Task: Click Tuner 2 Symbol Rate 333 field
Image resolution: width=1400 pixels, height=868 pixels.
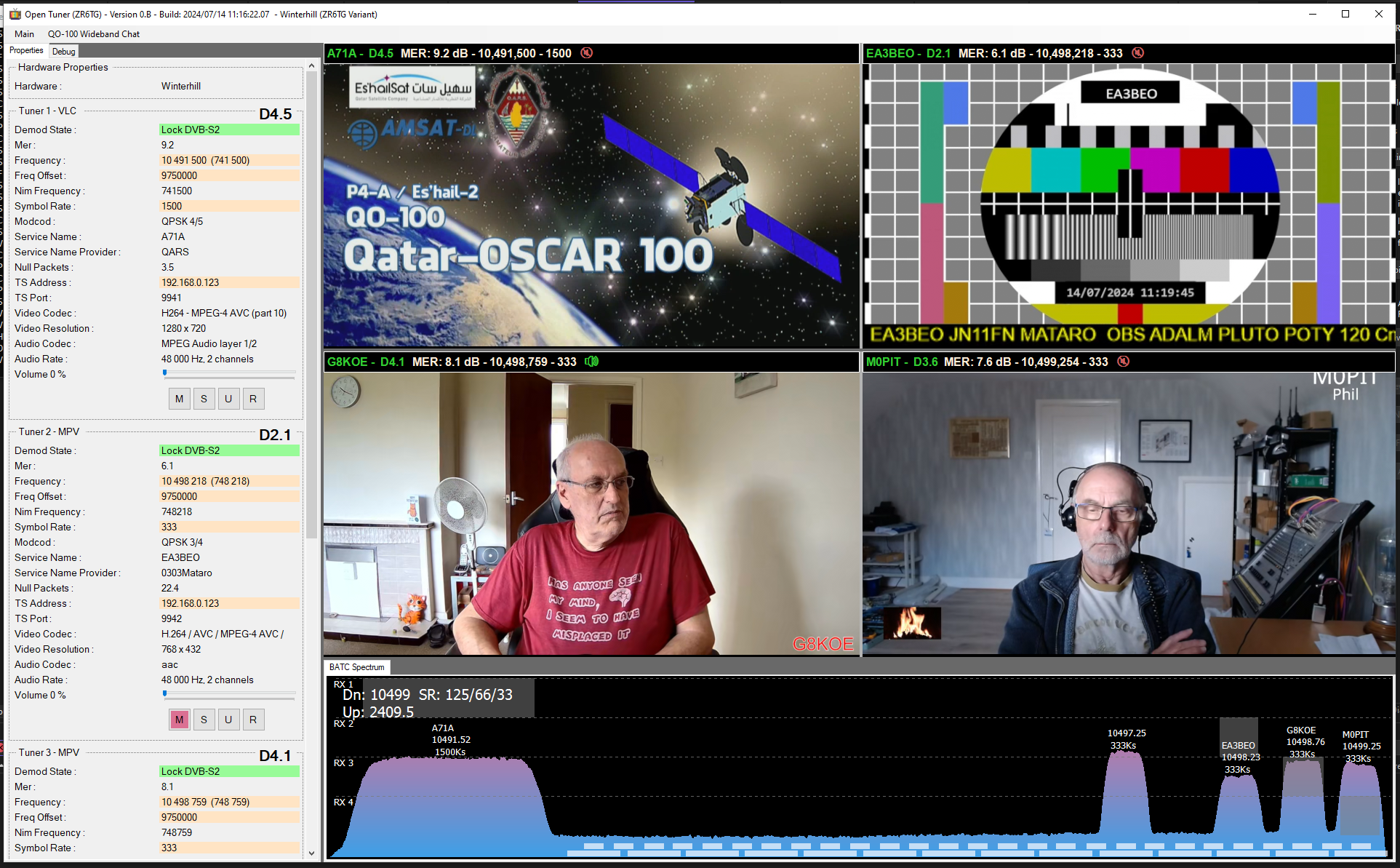Action: click(x=229, y=527)
